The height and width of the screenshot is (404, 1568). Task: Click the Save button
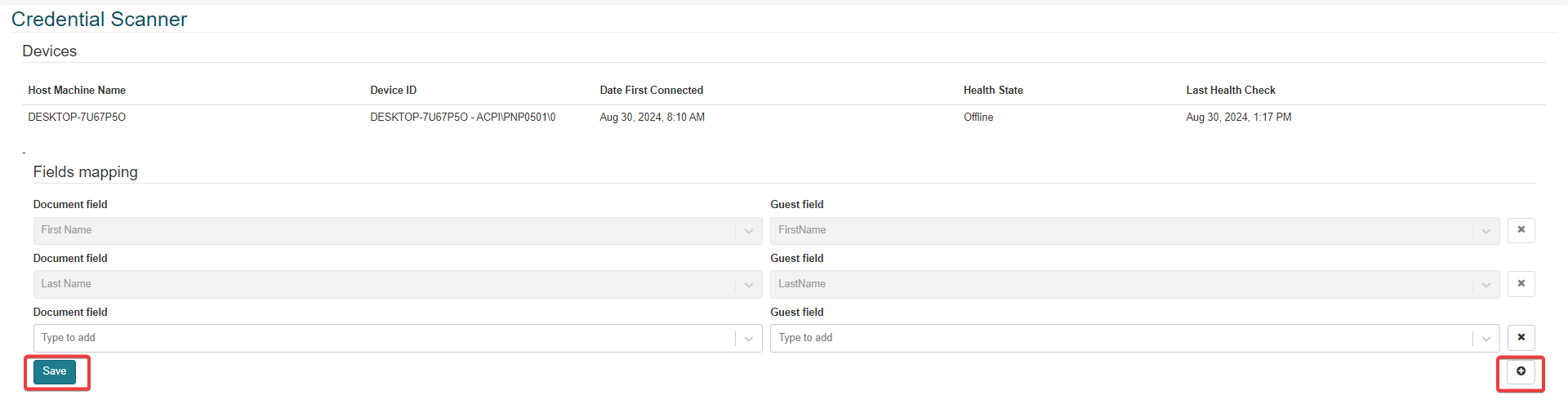(55, 372)
